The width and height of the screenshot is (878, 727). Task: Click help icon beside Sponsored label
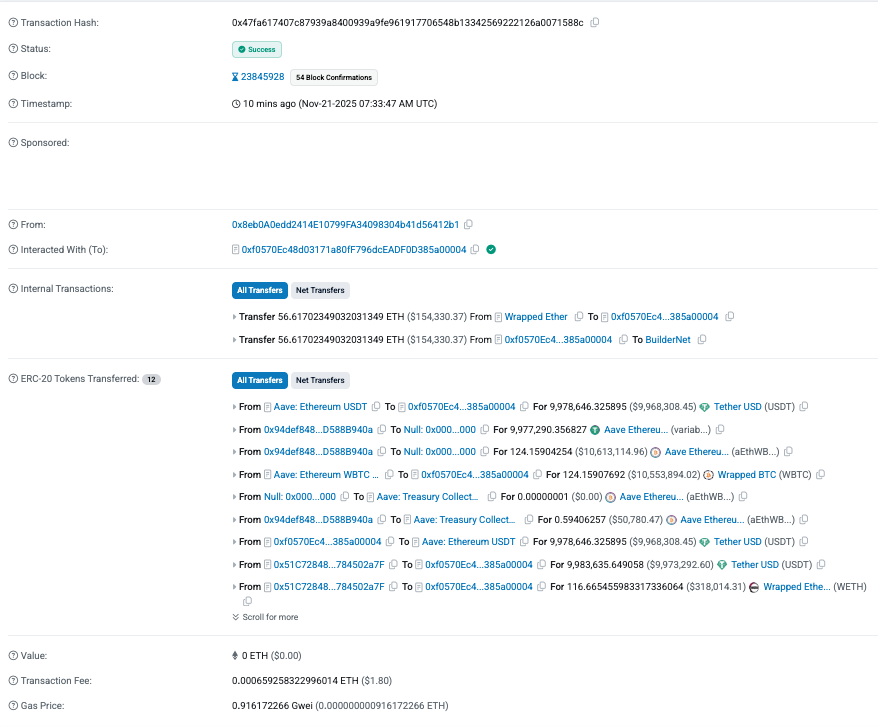point(13,143)
